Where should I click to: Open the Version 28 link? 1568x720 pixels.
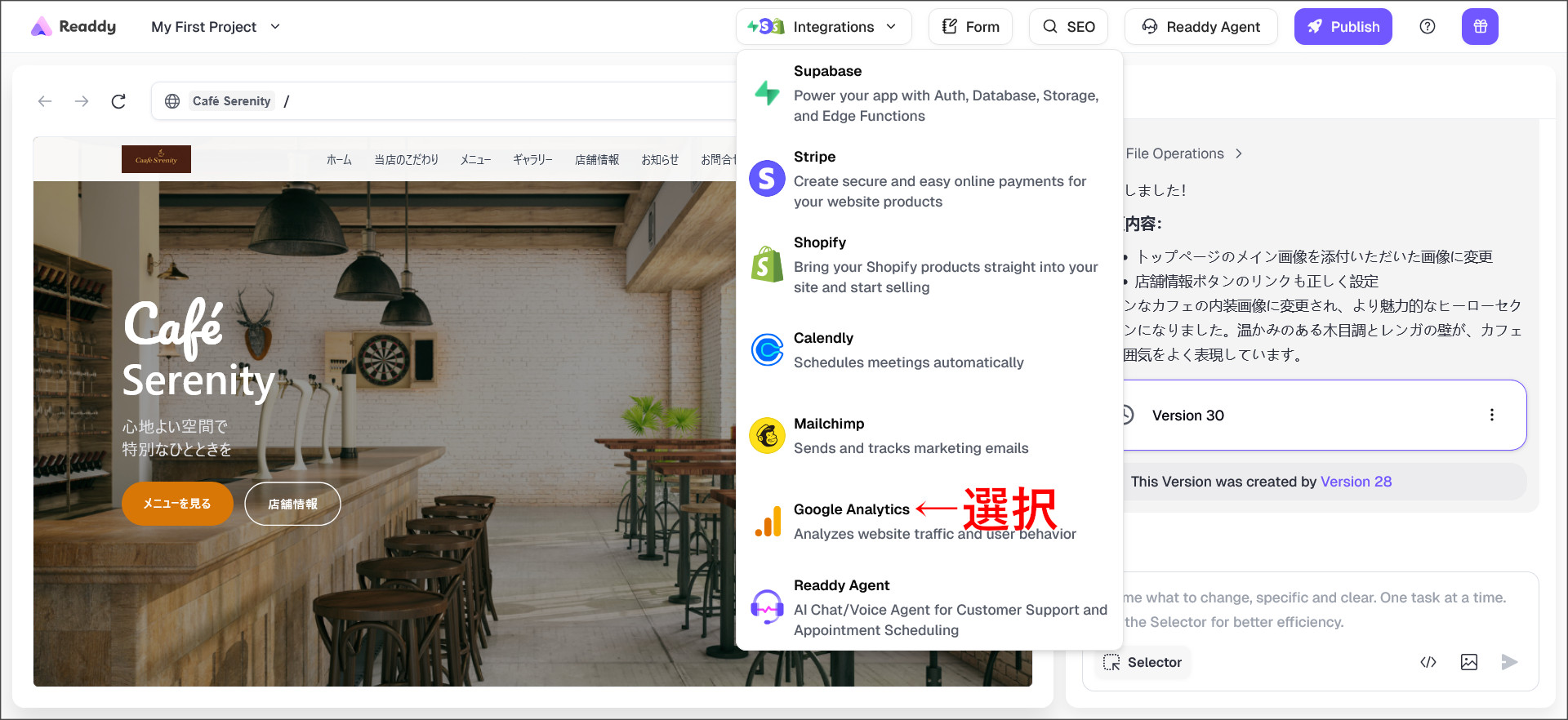point(1356,482)
